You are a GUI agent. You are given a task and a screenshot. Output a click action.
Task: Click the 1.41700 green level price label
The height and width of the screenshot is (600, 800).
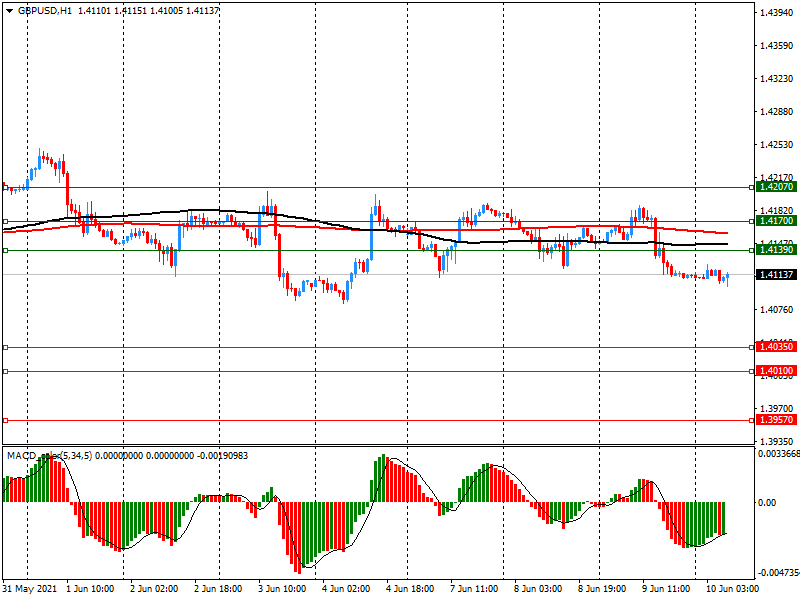point(776,221)
